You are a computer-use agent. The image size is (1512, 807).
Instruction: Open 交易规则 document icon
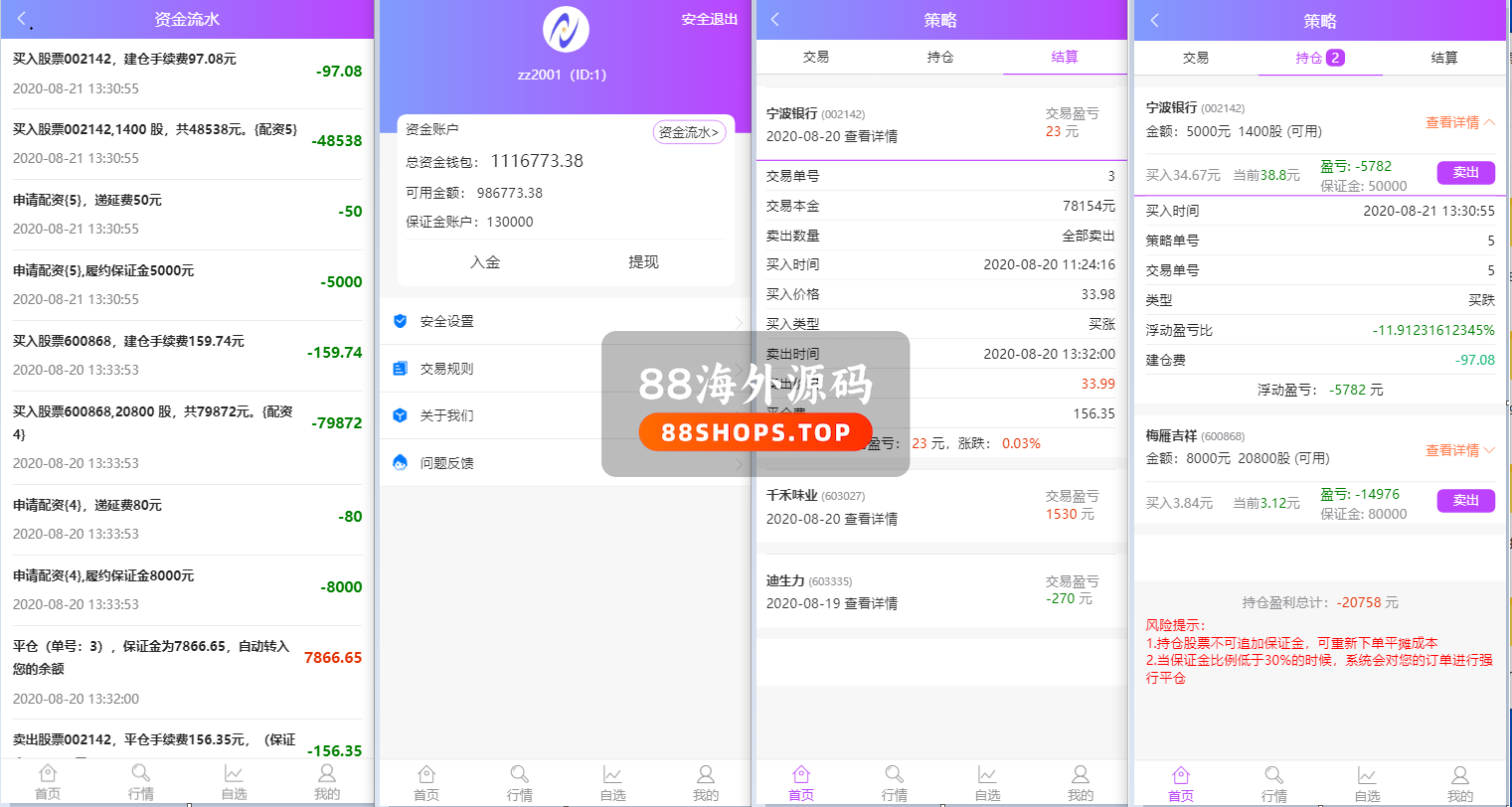pyautogui.click(x=401, y=369)
